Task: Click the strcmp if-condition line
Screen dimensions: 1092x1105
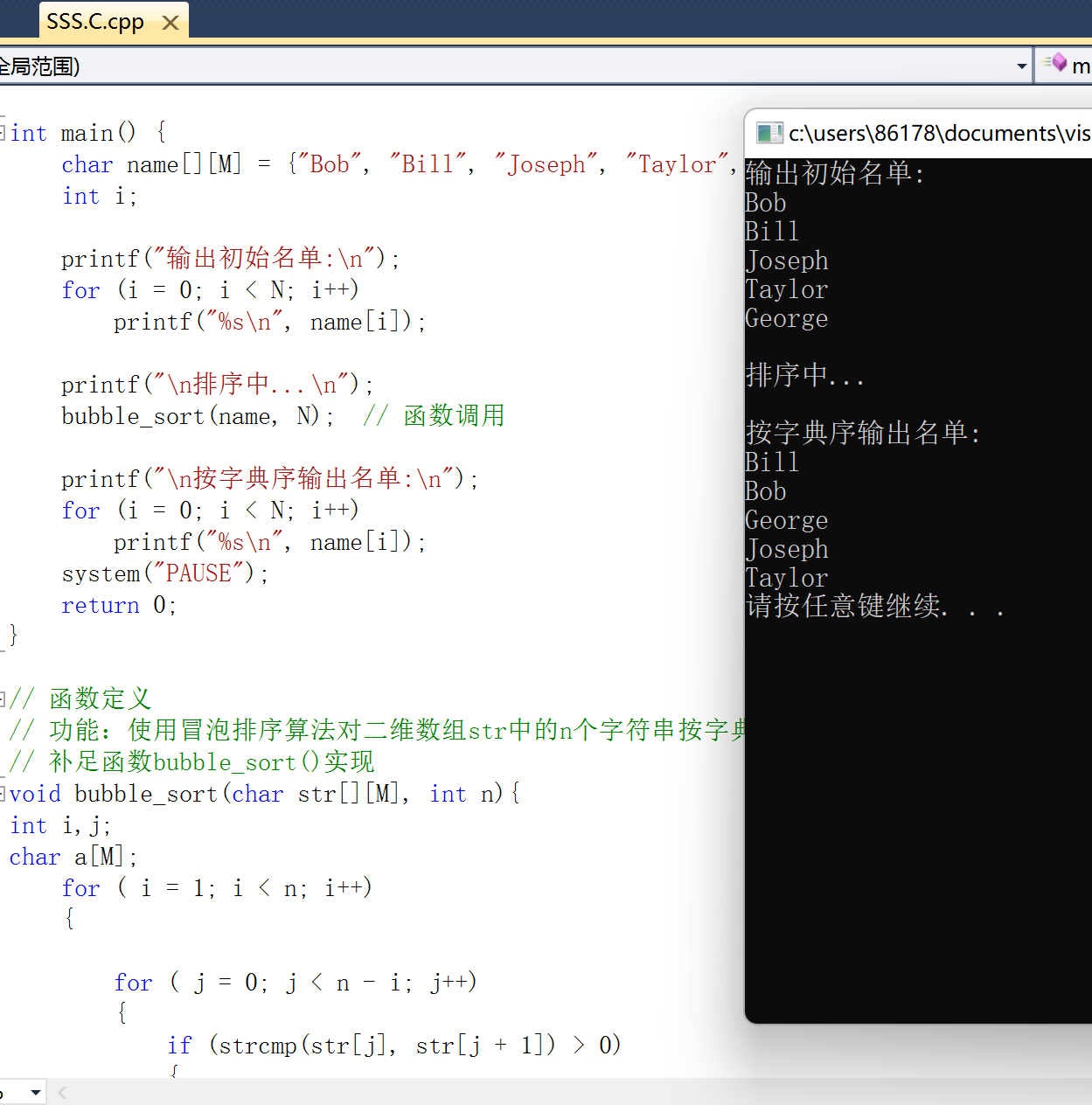Action: [x=394, y=1046]
